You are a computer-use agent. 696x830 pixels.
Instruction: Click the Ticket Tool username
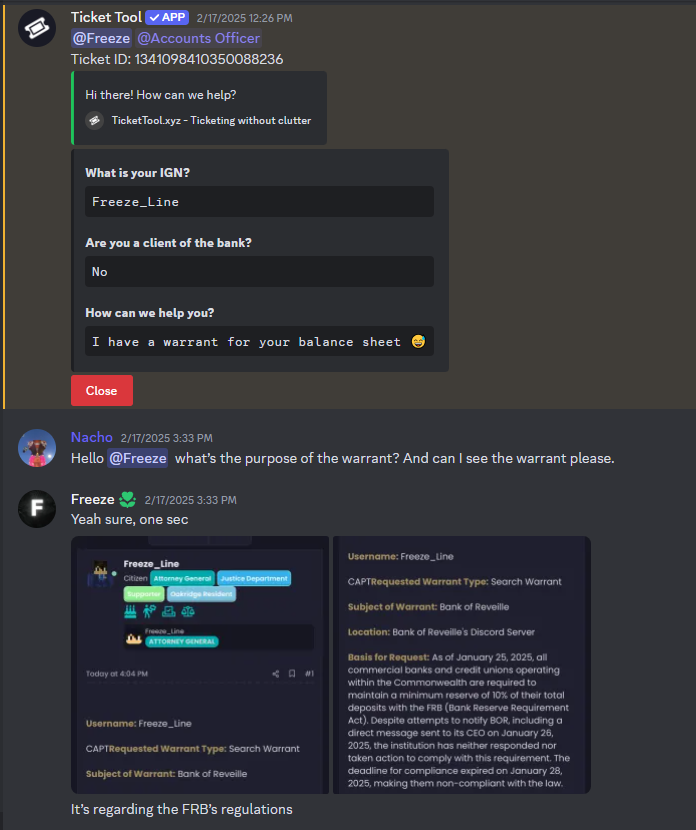[x=106, y=17]
